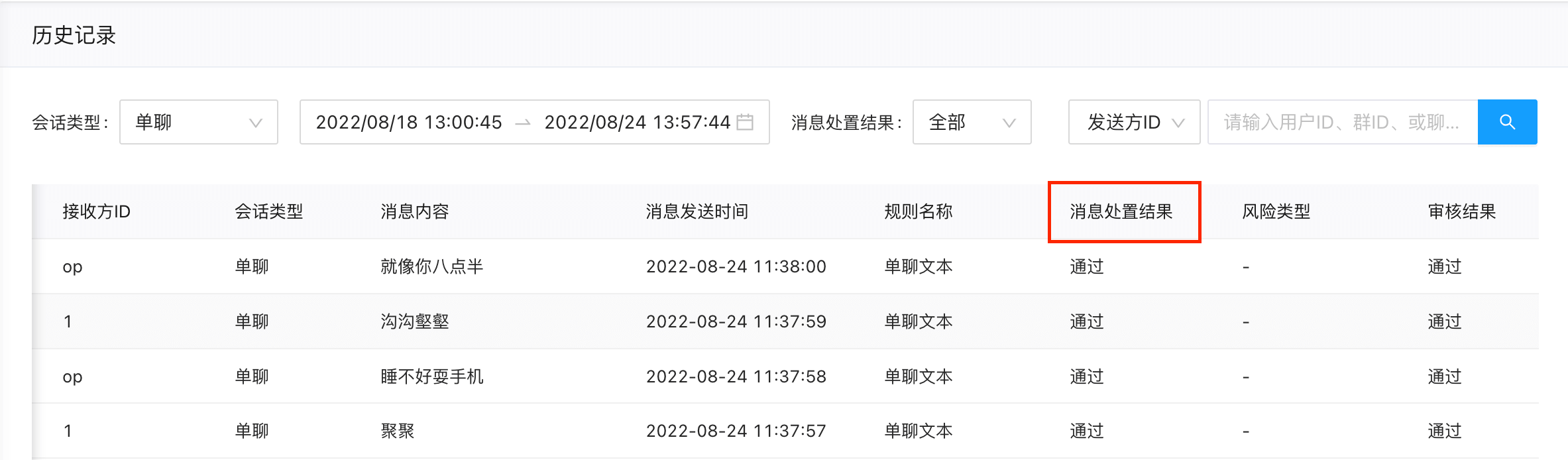Click start date 2022/08/18 13:00:45

point(408,122)
